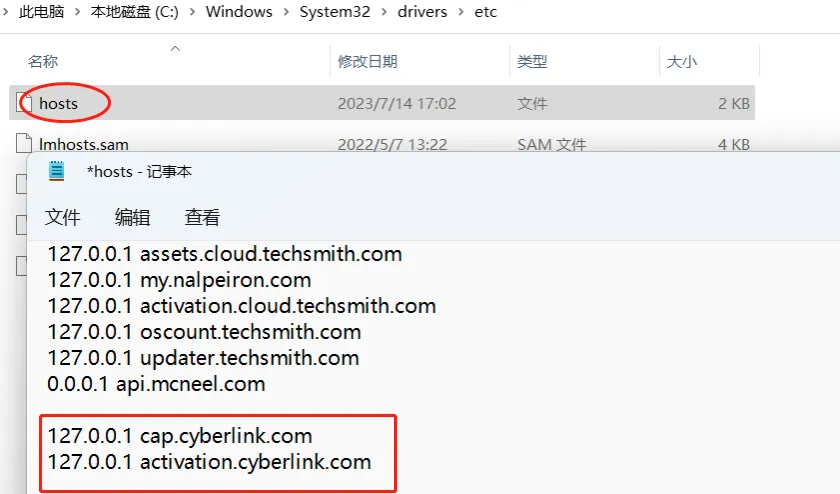This screenshot has width=840, height=494.
Task: Navigate to 本地磁盘 (C:) in breadcrumb
Action: 134,12
